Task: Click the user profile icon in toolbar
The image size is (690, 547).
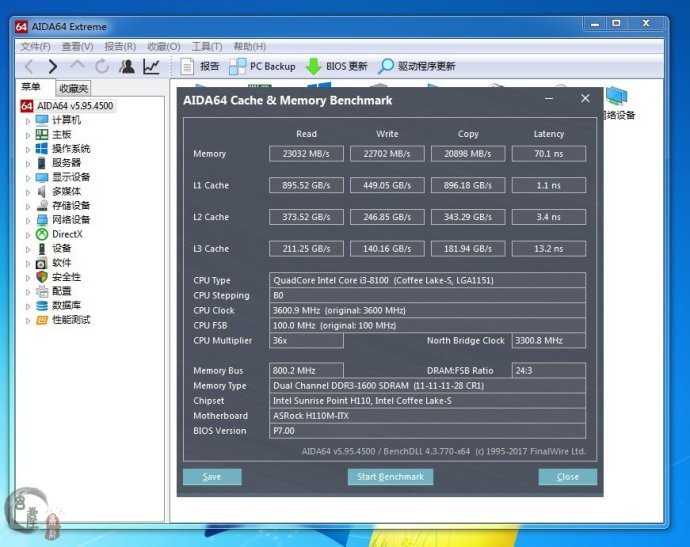Action: tap(127, 66)
